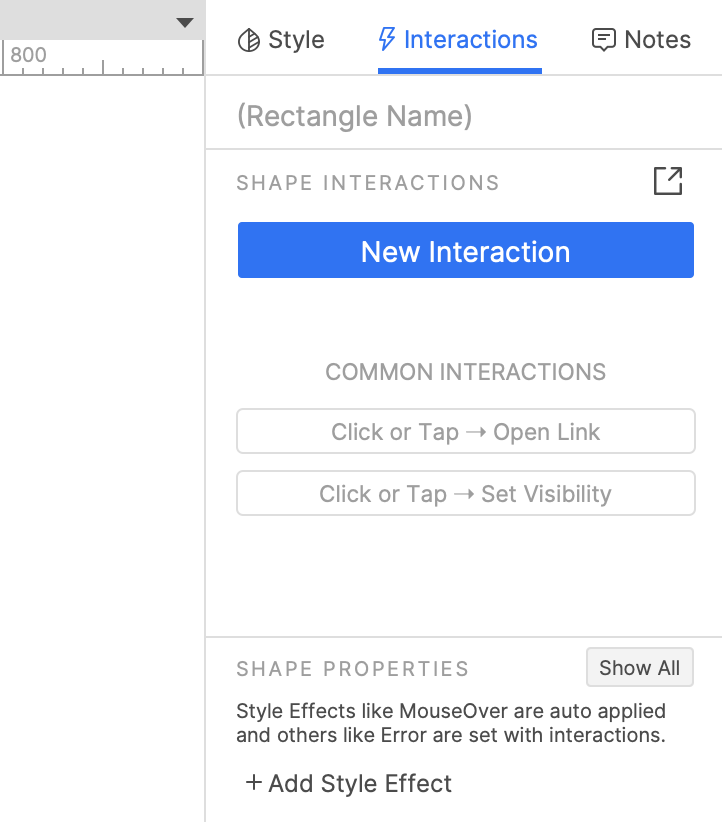Click the plus icon beside Add Style Effect
Viewport: 722px width, 822px height.
click(254, 783)
